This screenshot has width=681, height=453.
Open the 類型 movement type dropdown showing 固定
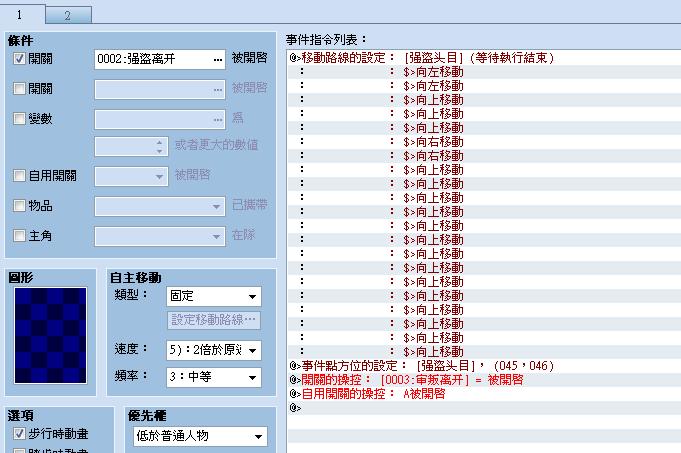point(214,297)
